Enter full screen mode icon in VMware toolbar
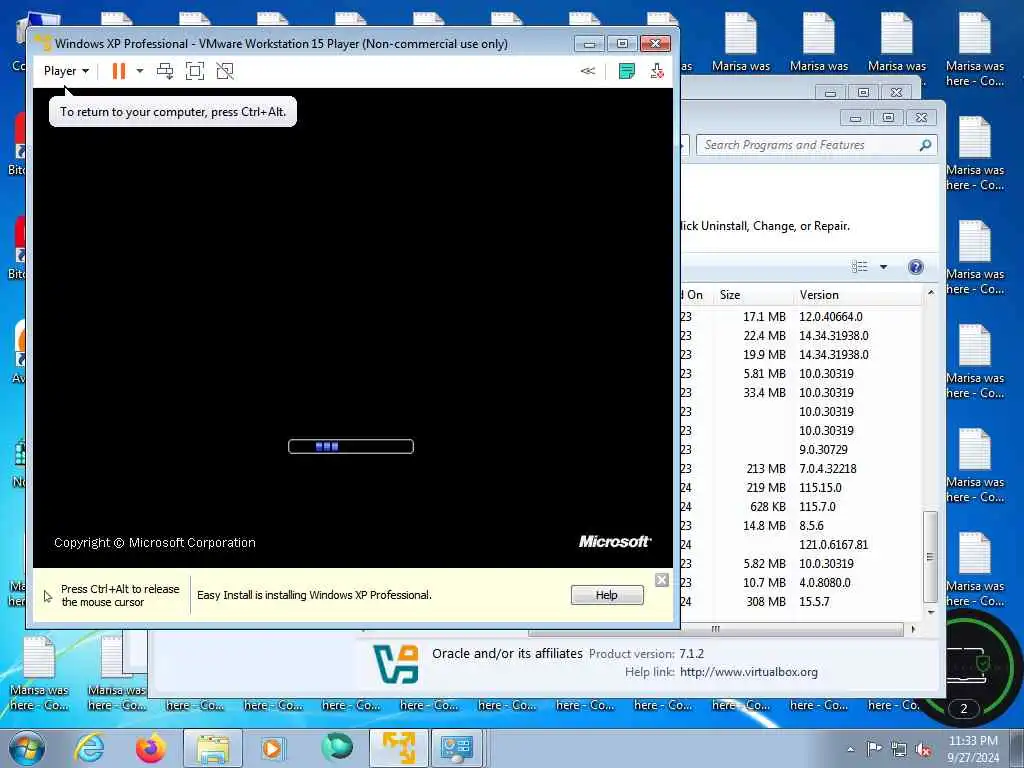 pyautogui.click(x=195, y=71)
